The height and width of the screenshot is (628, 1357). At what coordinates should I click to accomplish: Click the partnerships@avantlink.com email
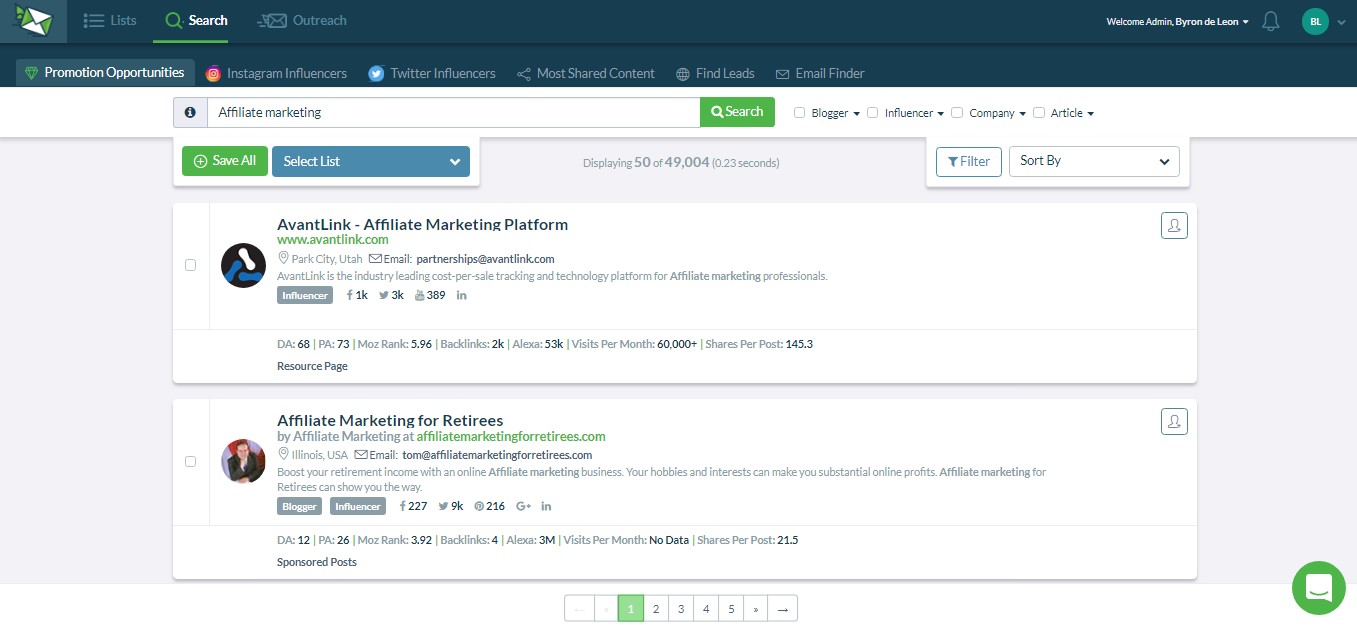485,259
